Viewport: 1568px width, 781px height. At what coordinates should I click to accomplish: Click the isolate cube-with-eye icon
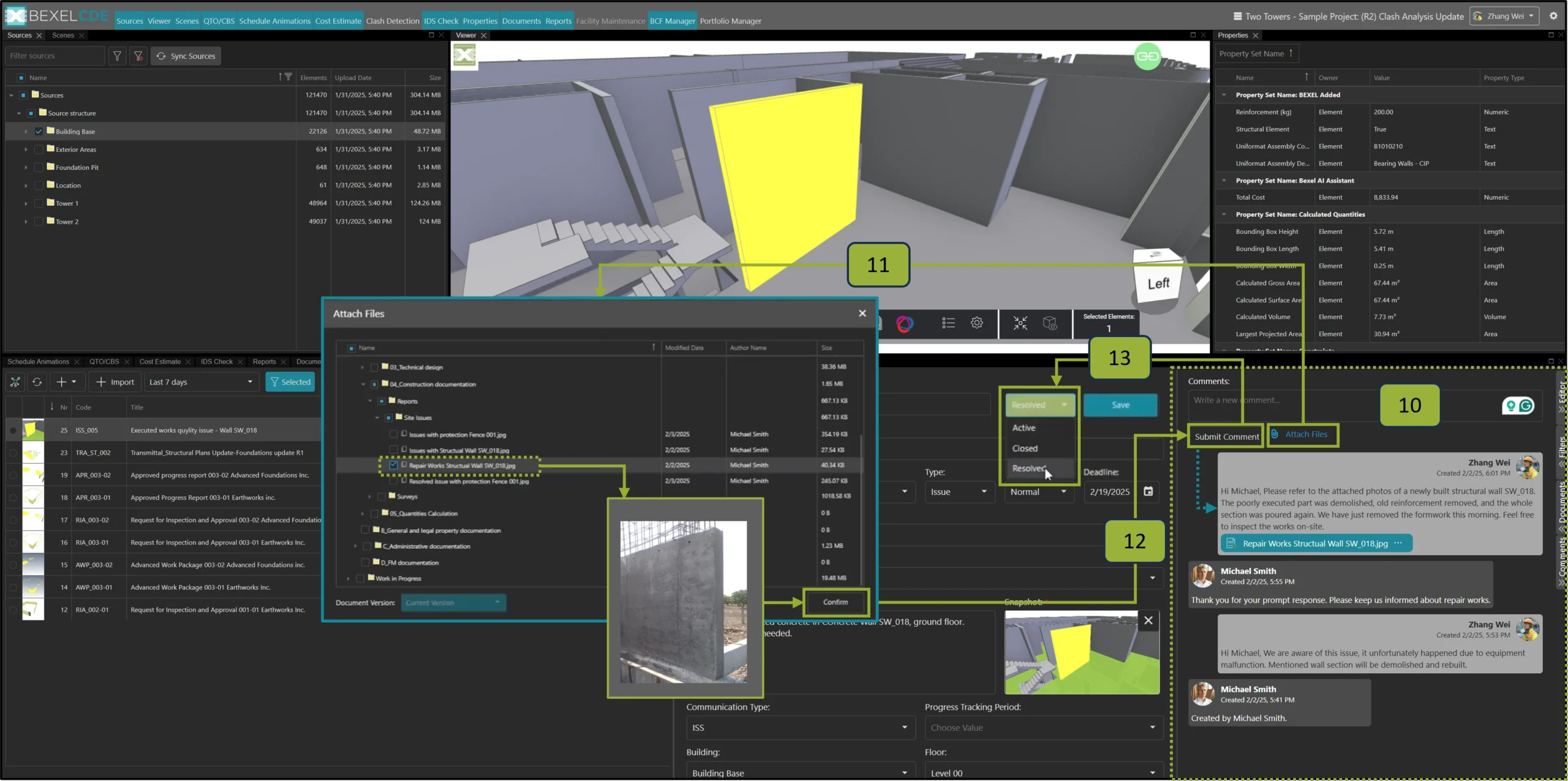[1050, 323]
